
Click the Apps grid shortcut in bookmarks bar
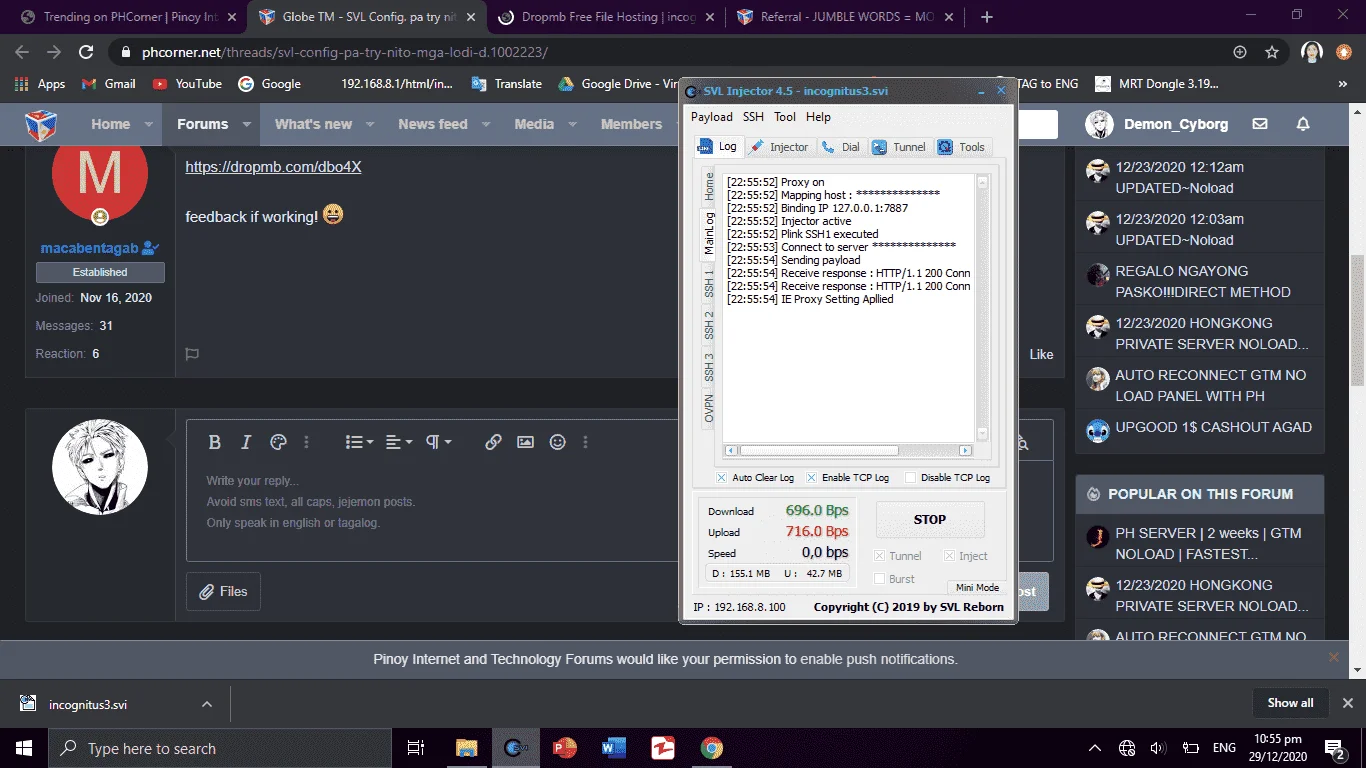coord(40,84)
